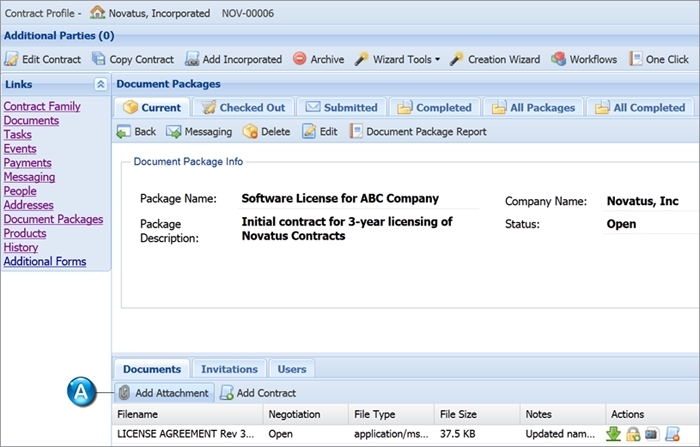The height and width of the screenshot is (447, 700).
Task: Open the History link
Action: point(21,247)
